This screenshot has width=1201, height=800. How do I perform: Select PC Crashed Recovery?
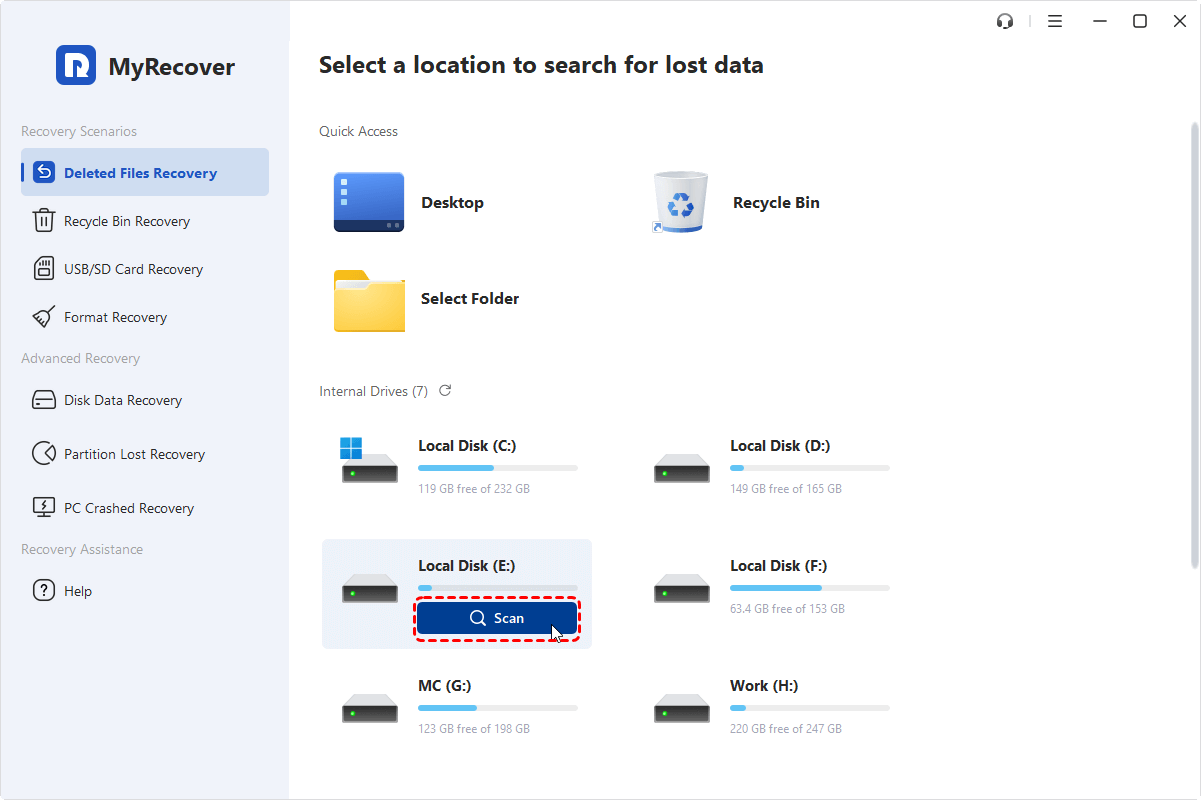click(x=128, y=508)
